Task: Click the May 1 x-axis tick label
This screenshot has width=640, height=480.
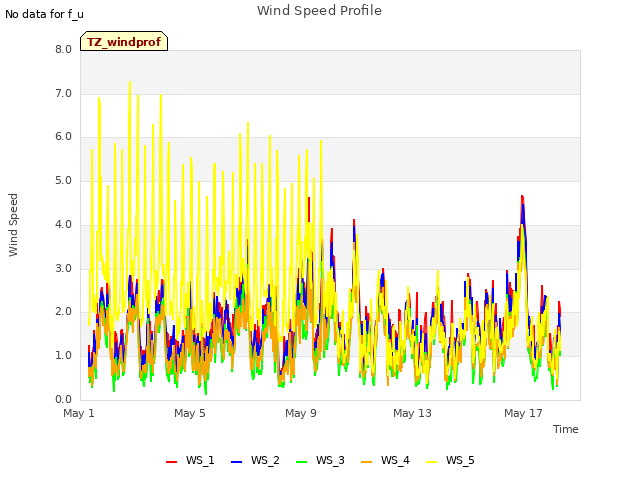Action: coord(79,413)
